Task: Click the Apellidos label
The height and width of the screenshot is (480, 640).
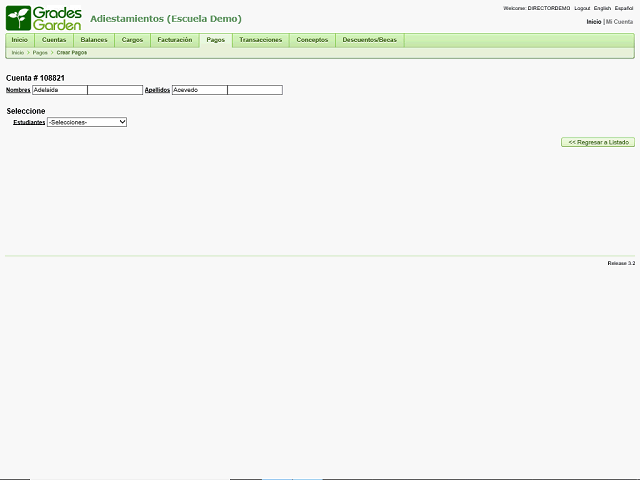Action: [157, 90]
